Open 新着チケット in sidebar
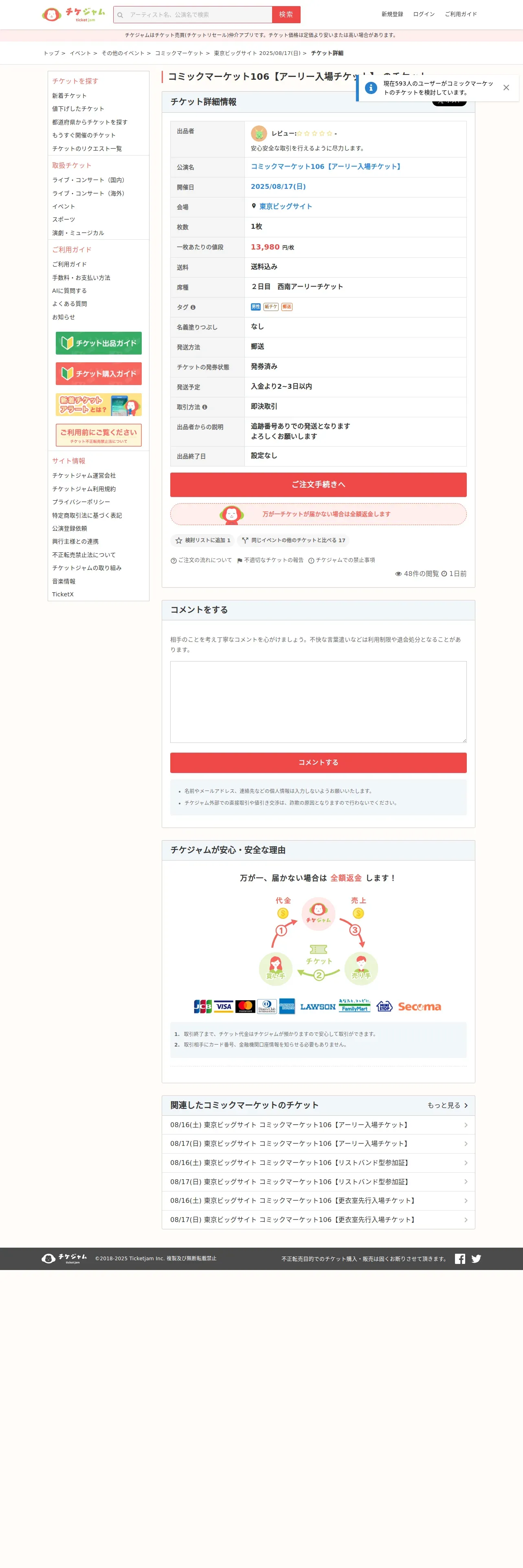 pyautogui.click(x=69, y=96)
